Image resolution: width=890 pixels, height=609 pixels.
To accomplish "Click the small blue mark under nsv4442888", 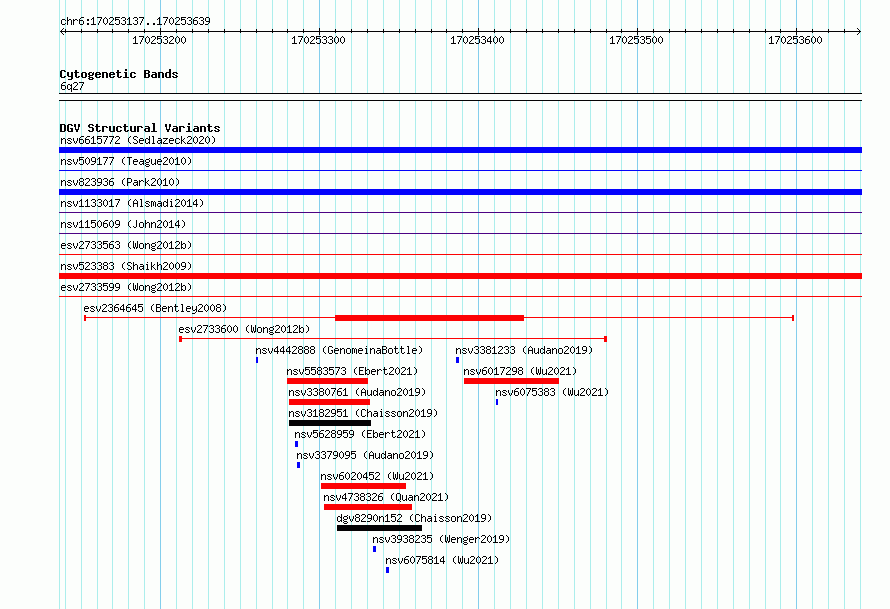I will [x=257, y=360].
